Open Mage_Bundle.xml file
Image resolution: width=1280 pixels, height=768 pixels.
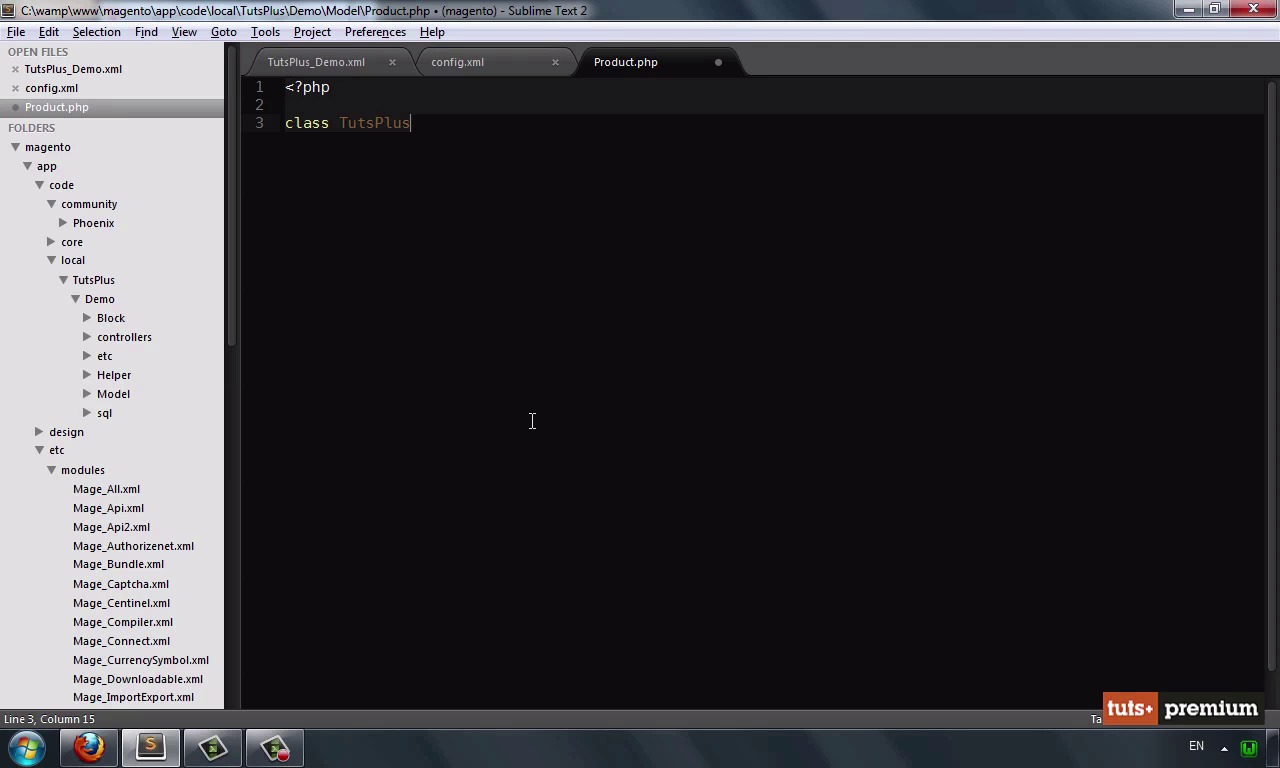118,564
